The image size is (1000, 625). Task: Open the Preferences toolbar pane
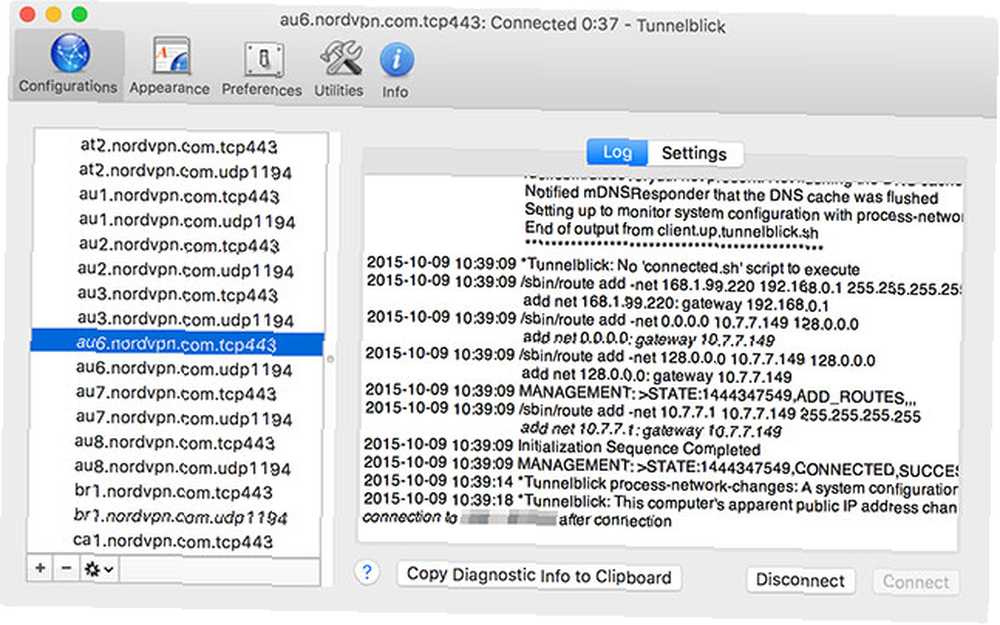tap(261, 69)
